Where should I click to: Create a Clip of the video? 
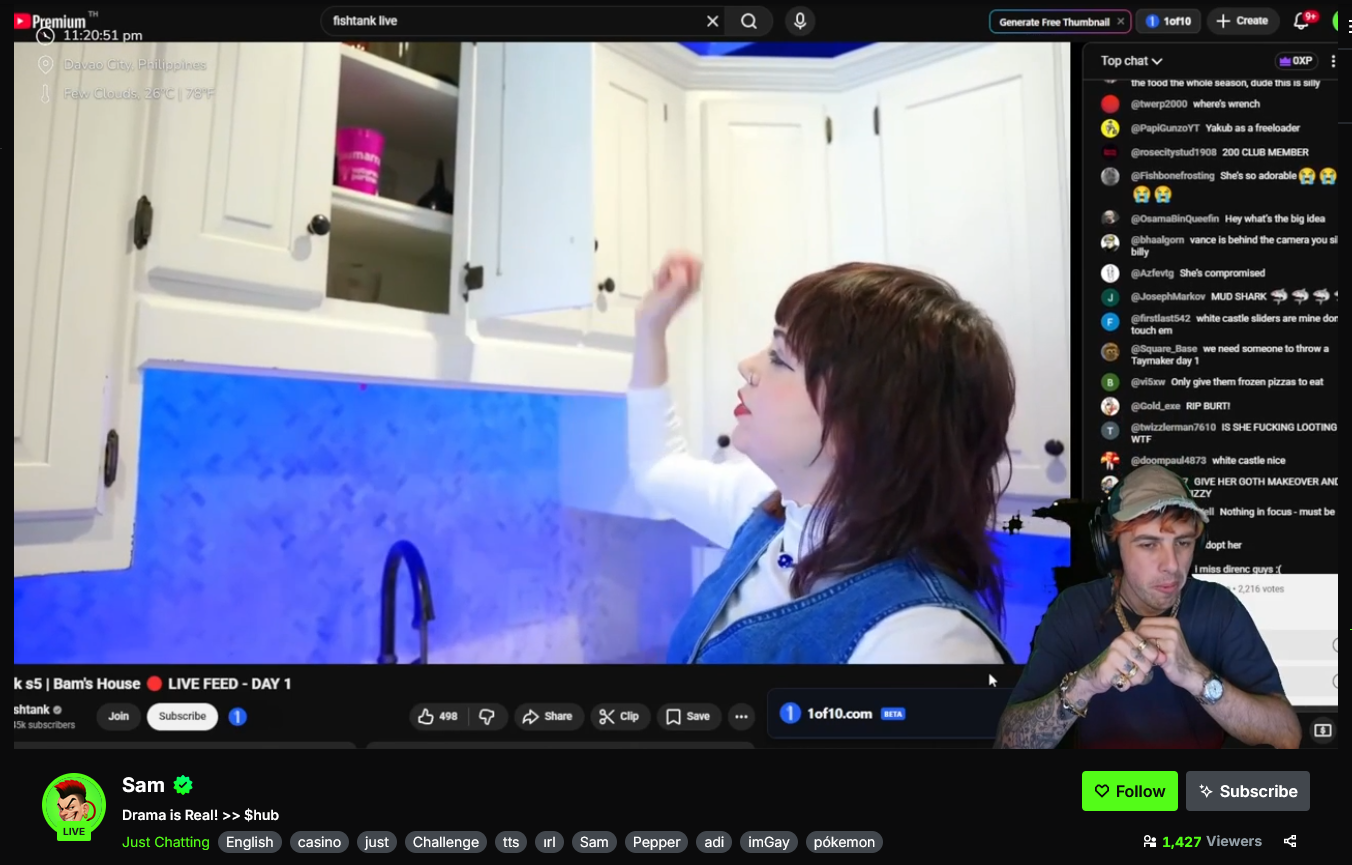[619, 716]
